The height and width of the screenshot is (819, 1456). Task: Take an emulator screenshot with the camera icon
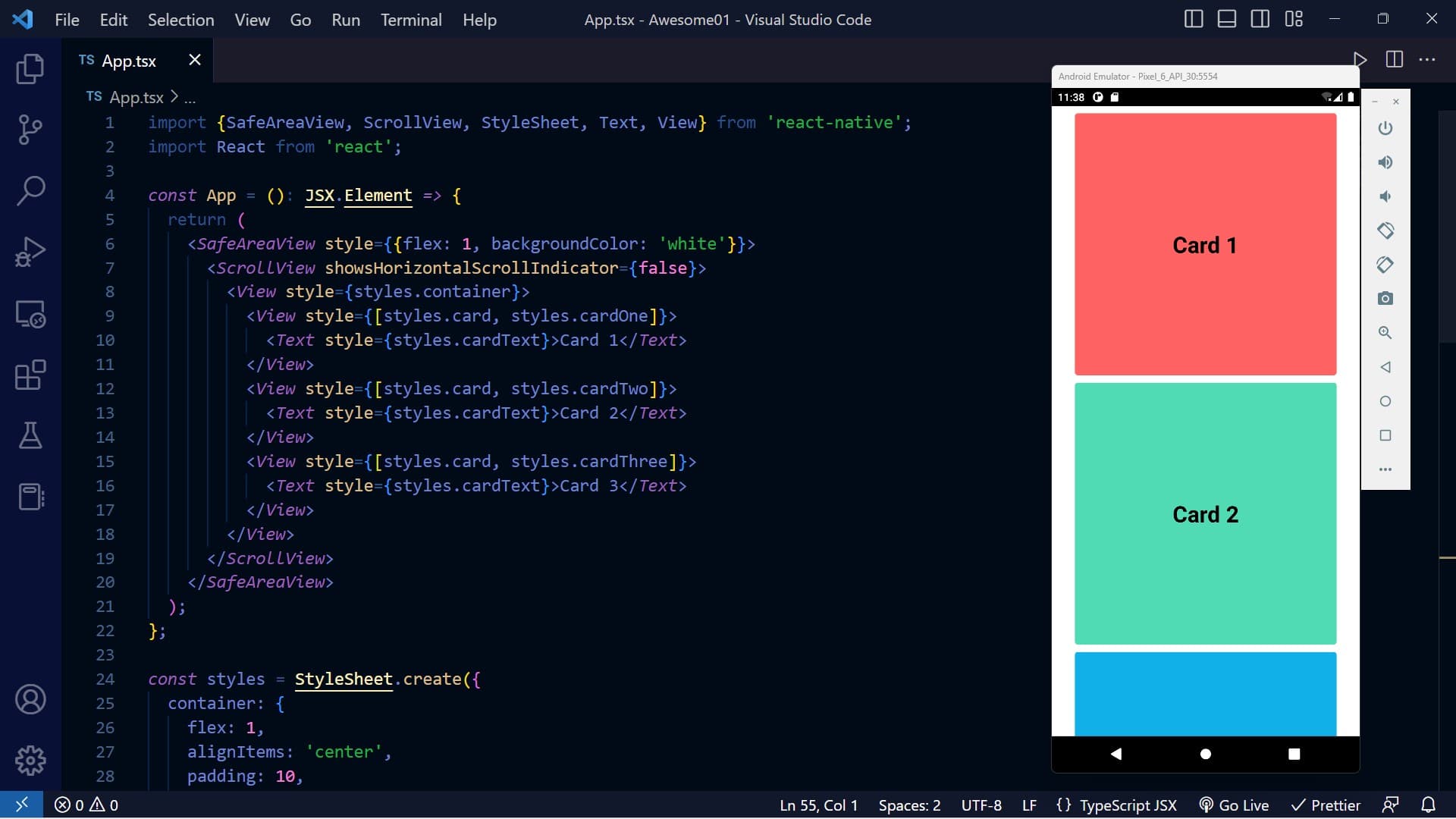tap(1385, 299)
